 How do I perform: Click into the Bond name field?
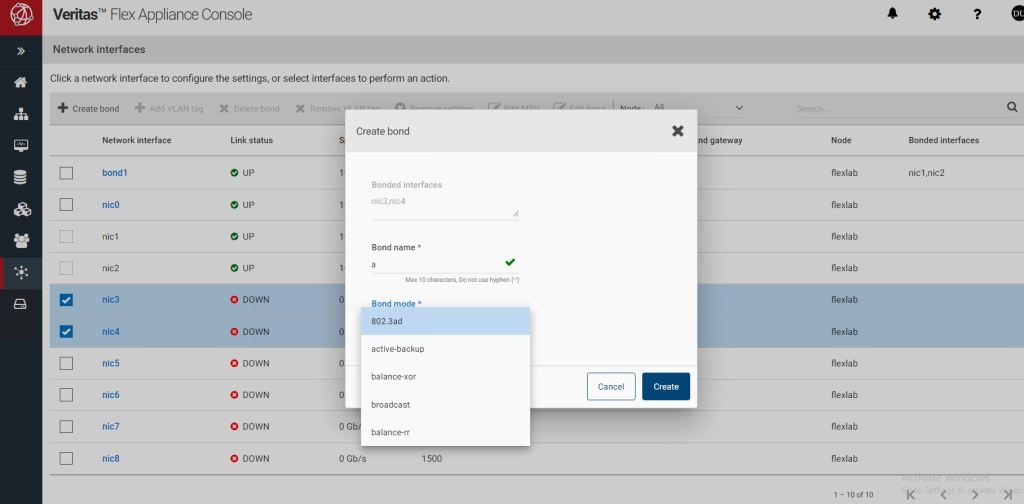click(x=435, y=264)
